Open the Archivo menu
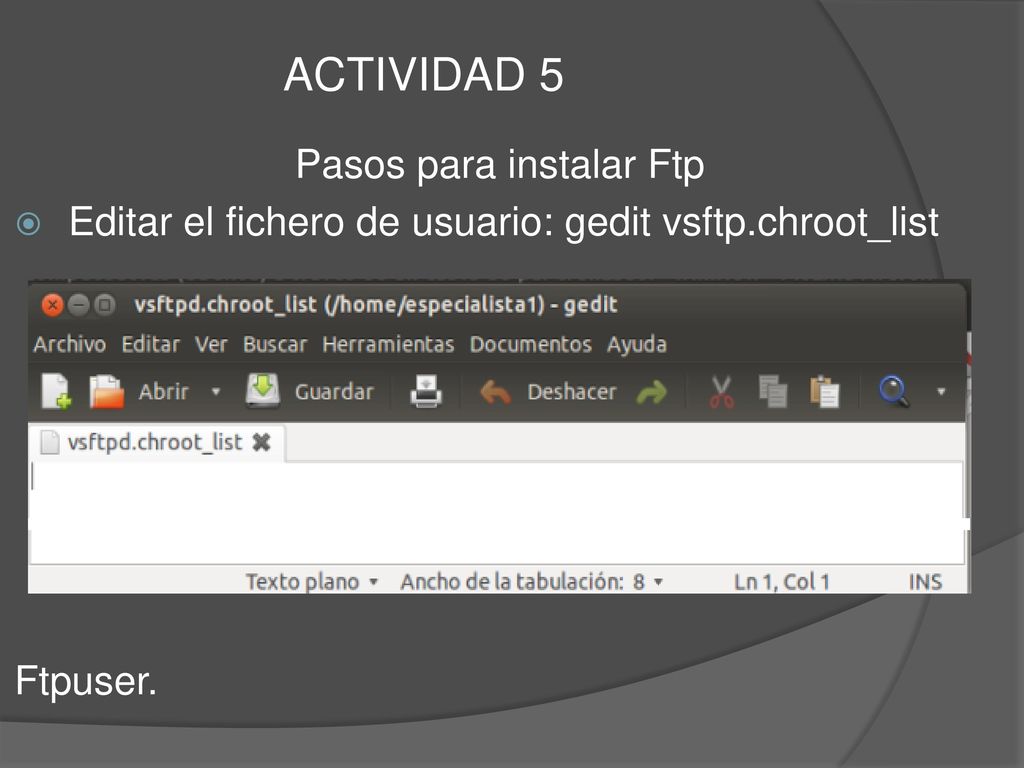The height and width of the screenshot is (768, 1024). (69, 344)
